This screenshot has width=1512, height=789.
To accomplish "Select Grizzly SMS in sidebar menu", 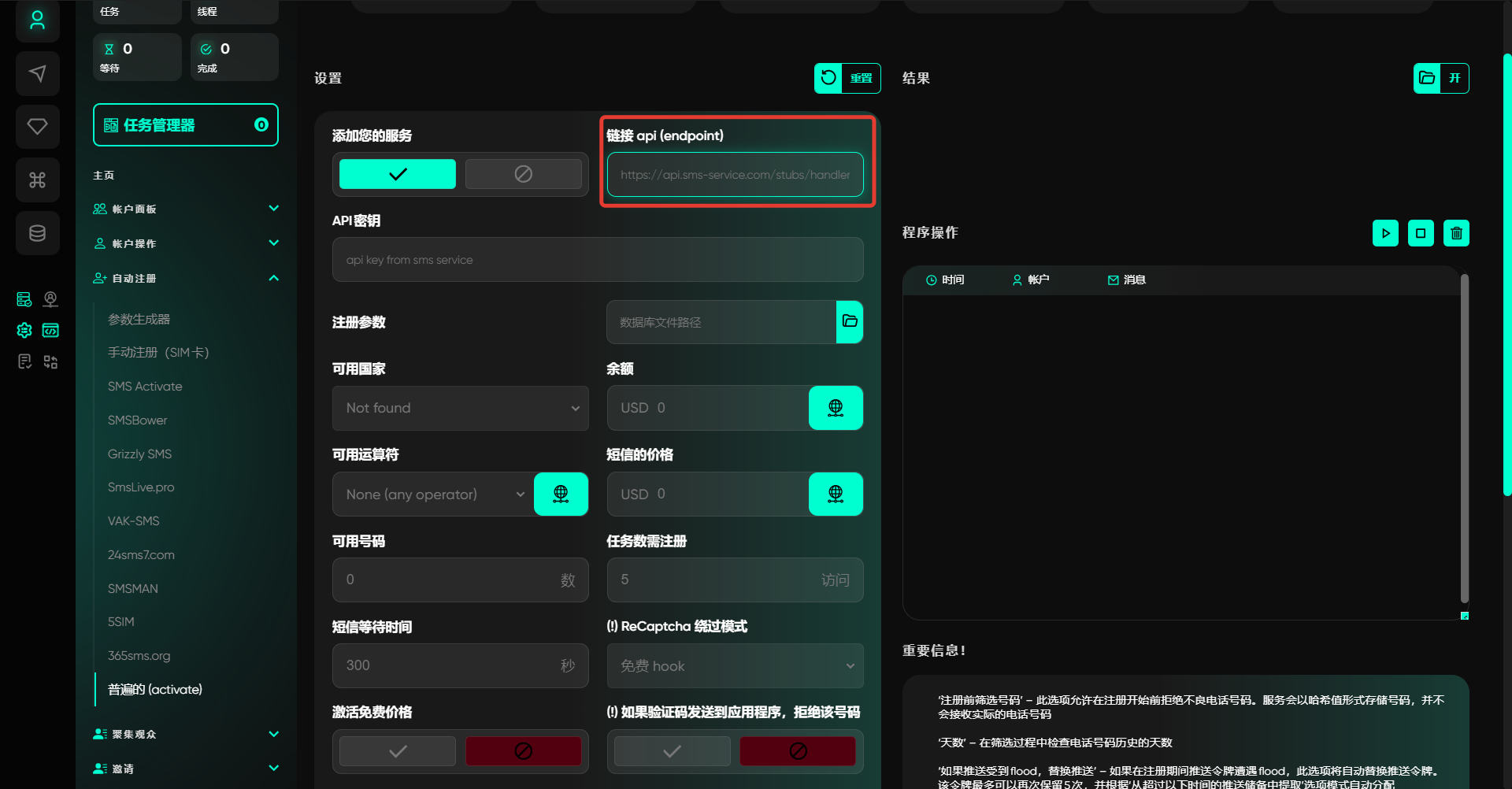I will pyautogui.click(x=139, y=454).
